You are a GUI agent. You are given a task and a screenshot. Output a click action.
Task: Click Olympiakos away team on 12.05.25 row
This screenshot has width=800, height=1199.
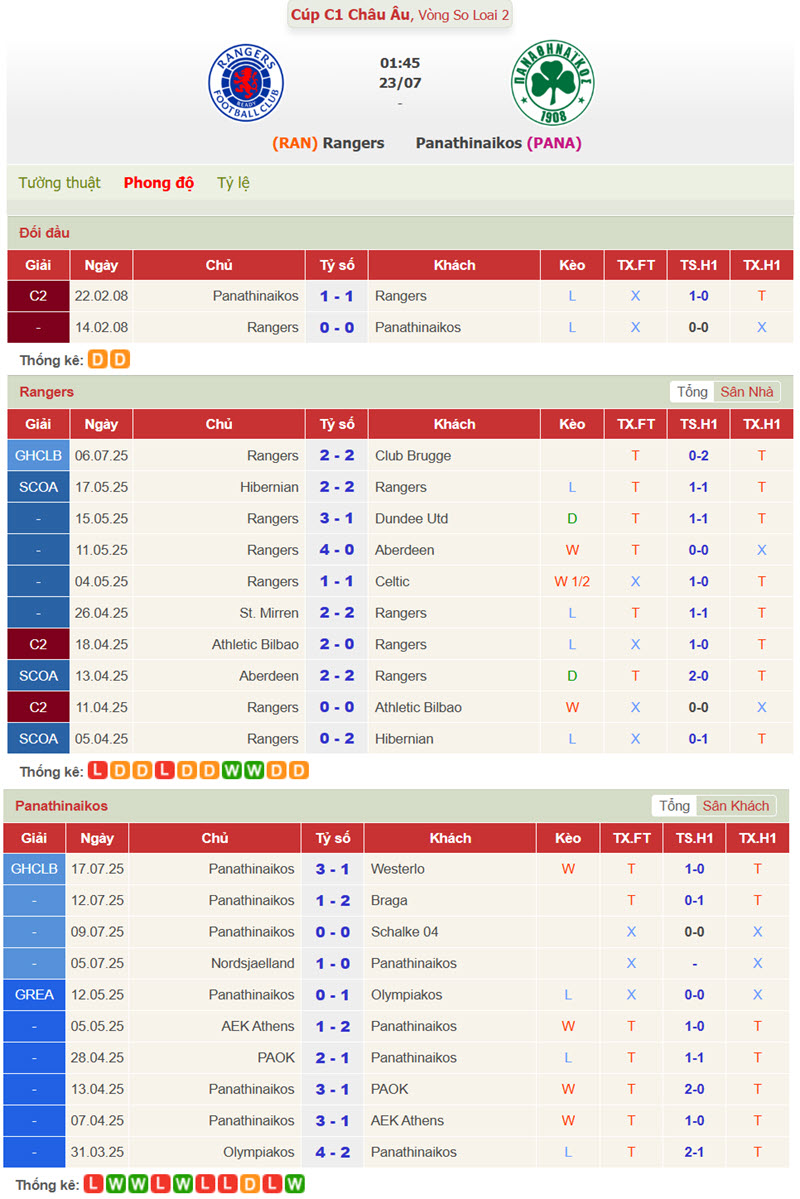[407, 995]
